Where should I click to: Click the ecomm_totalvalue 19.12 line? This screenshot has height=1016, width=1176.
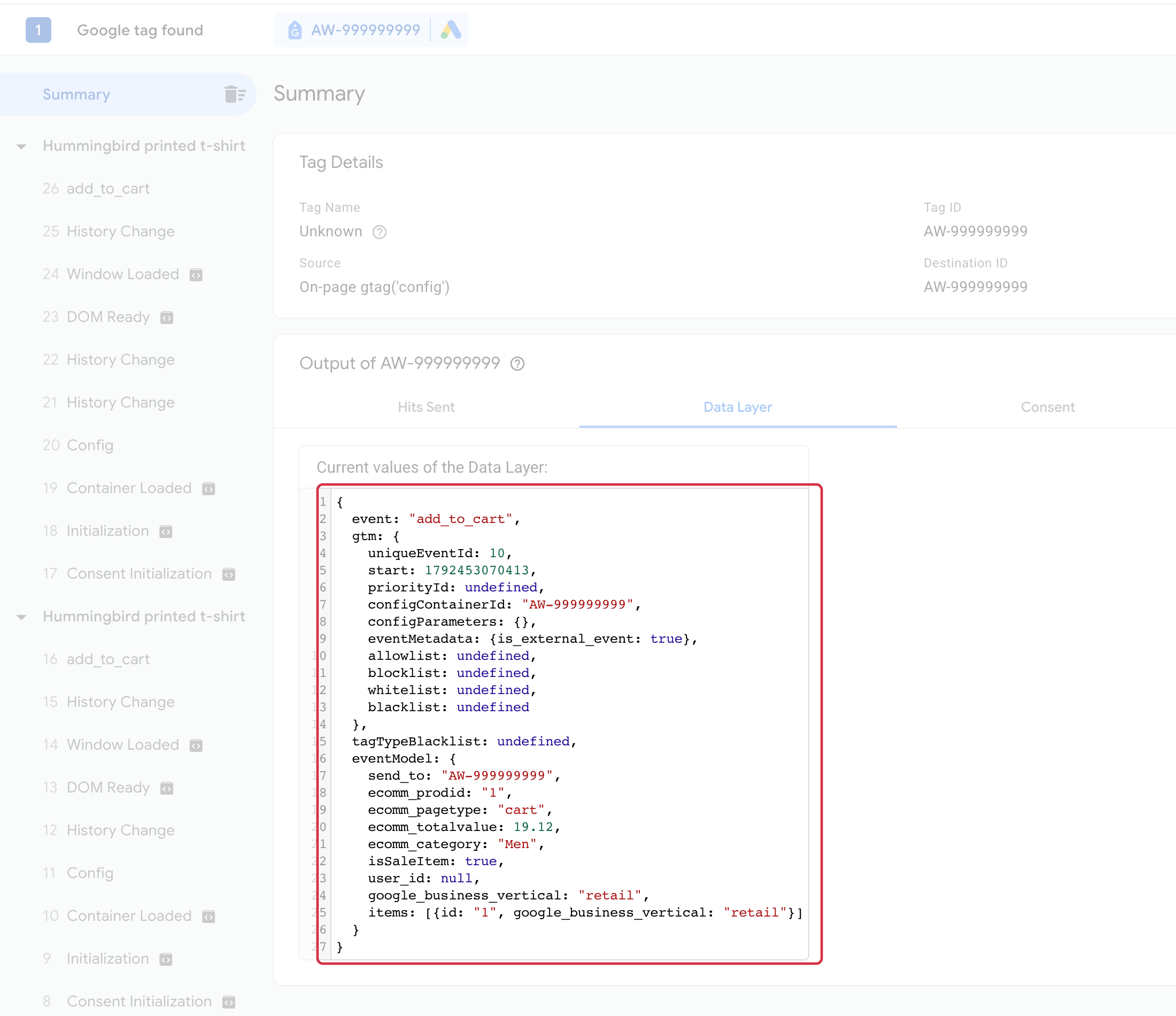[463, 827]
